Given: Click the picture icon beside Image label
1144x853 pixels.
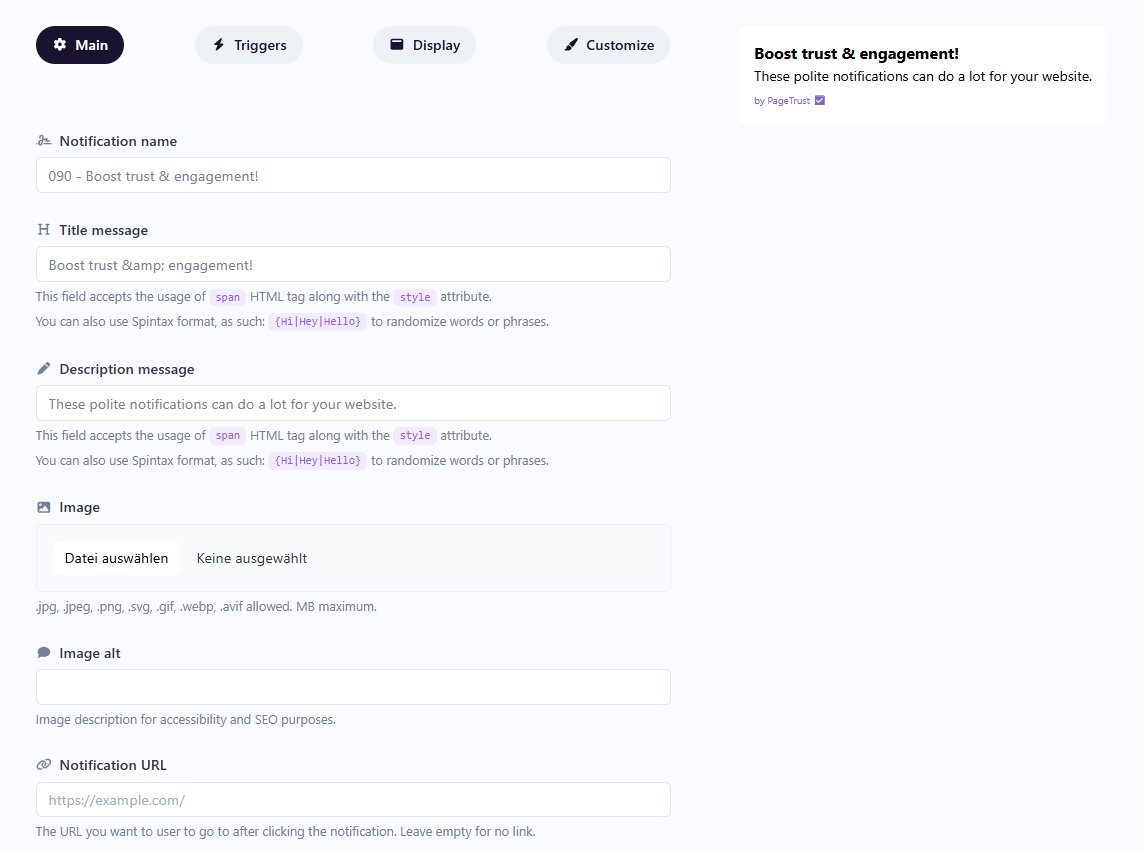Looking at the screenshot, I should pos(43,507).
